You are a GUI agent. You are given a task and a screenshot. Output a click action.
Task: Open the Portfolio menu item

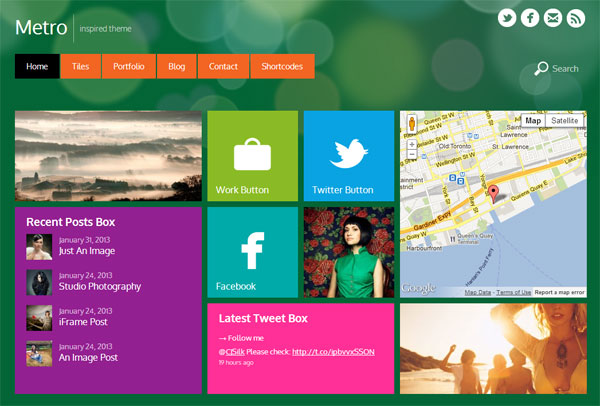click(x=128, y=66)
